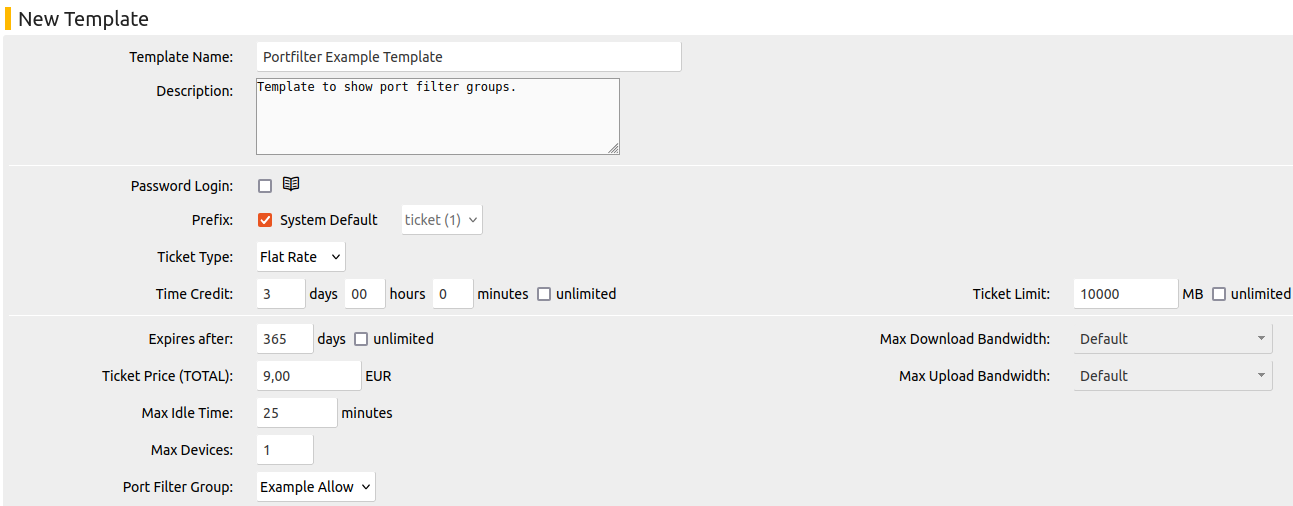
Task: Tick the Time Credit unlimited checkbox
Action: (544, 294)
